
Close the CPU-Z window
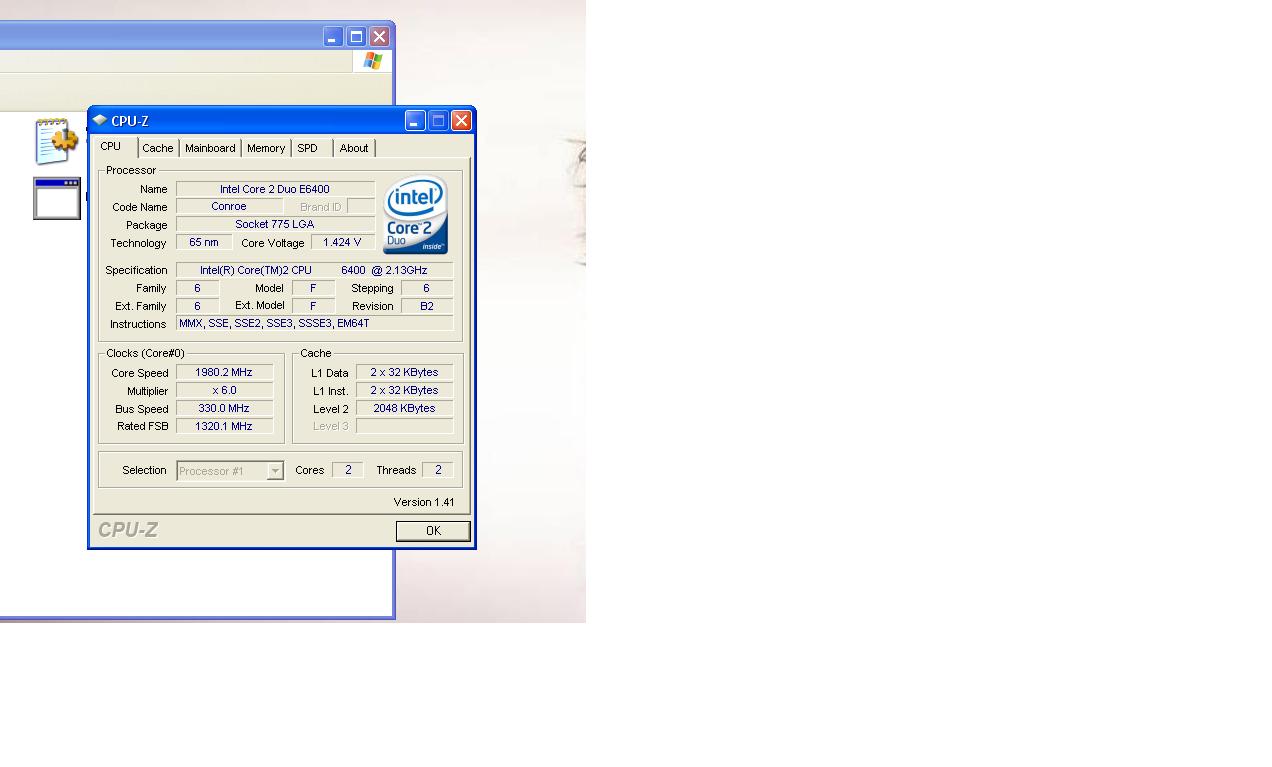pyautogui.click(x=461, y=120)
